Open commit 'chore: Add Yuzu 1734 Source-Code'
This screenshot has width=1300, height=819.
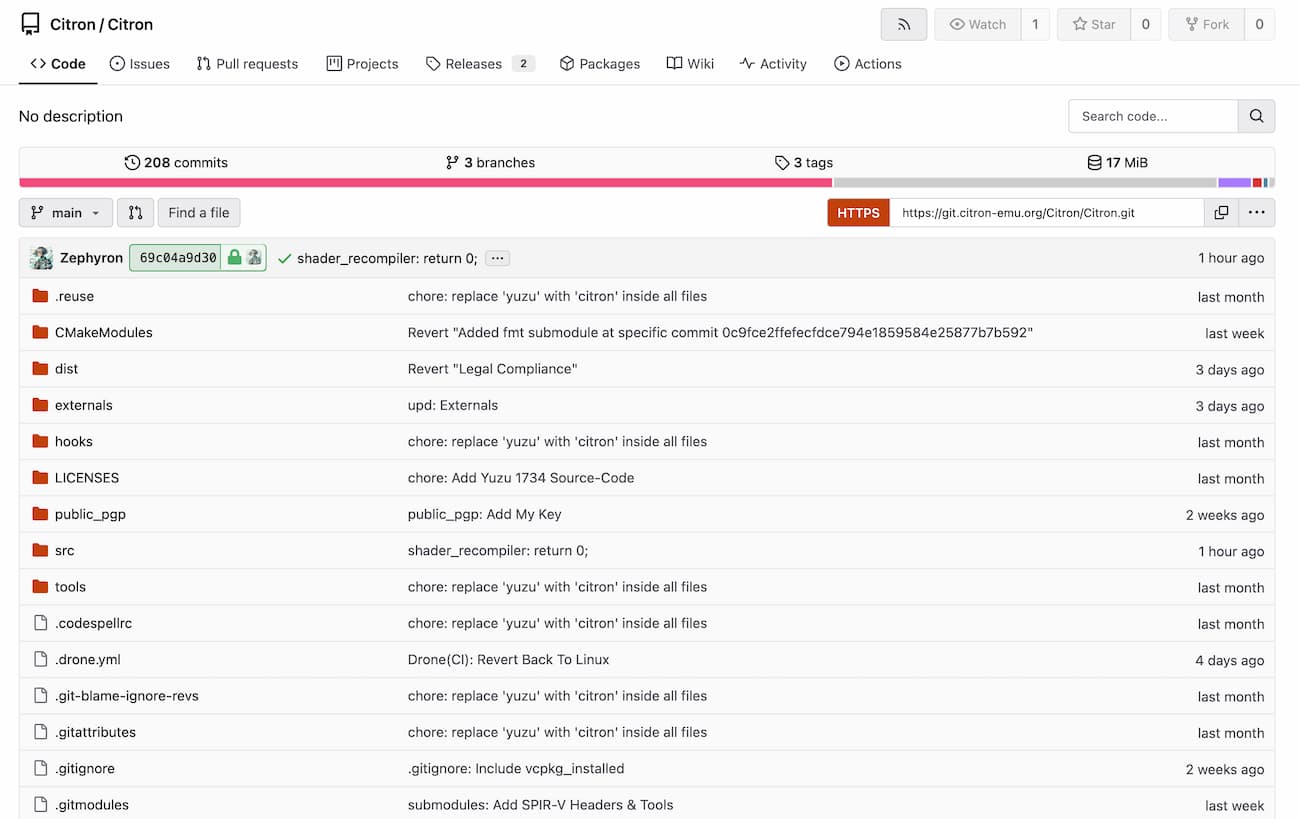coord(521,478)
